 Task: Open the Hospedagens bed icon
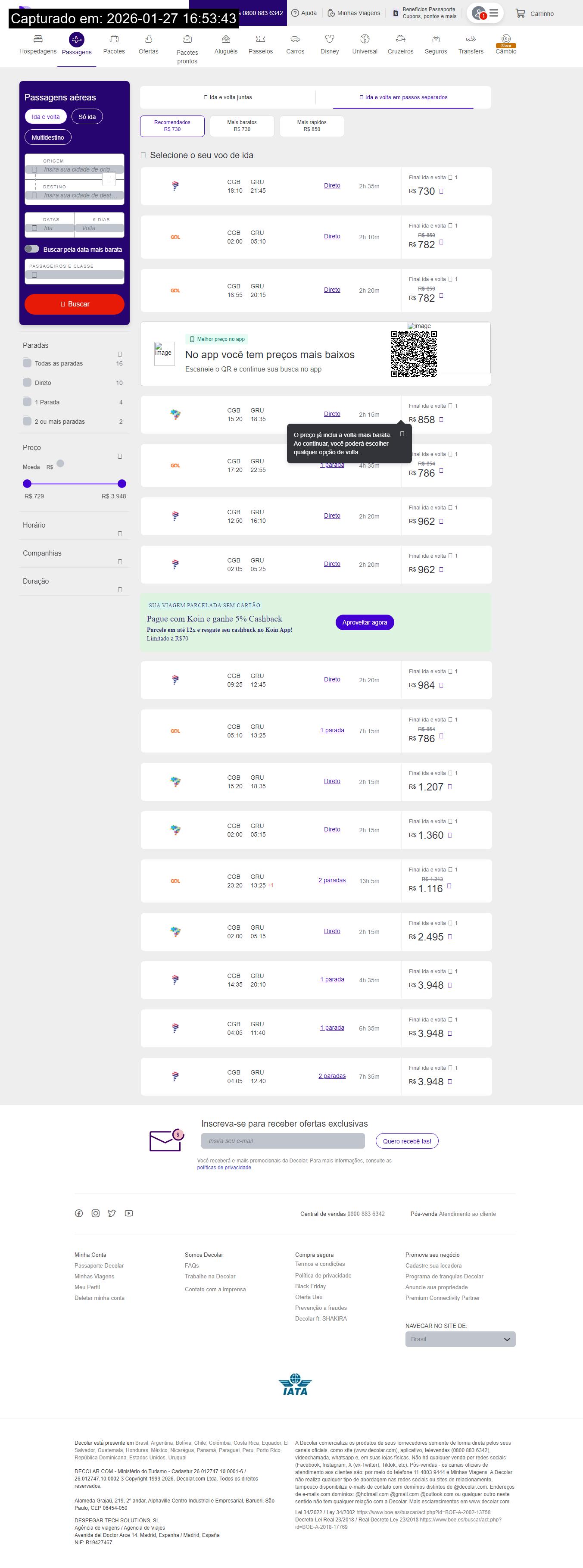point(38,39)
